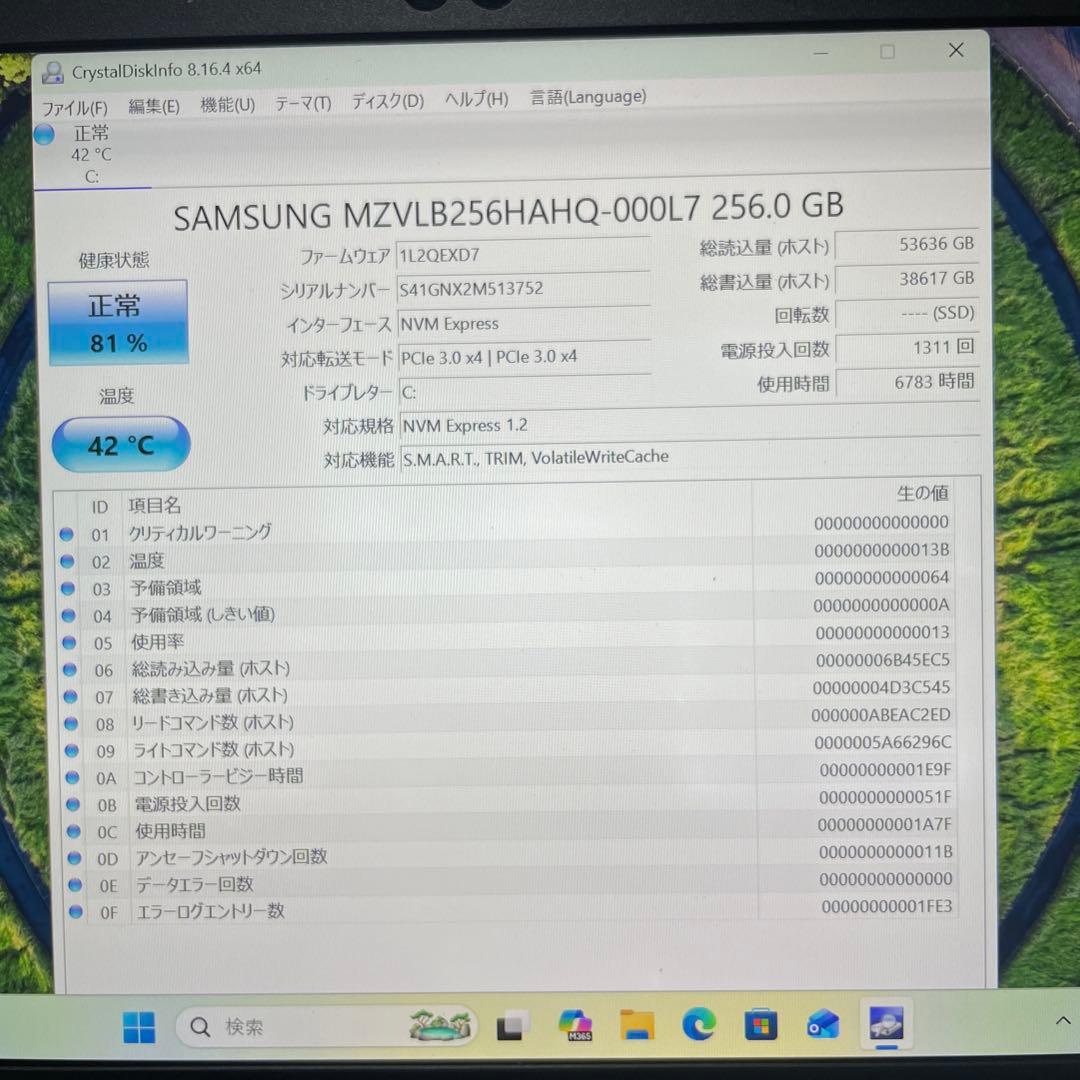Click CrystalDiskInfo app icon in title bar

tap(52, 72)
